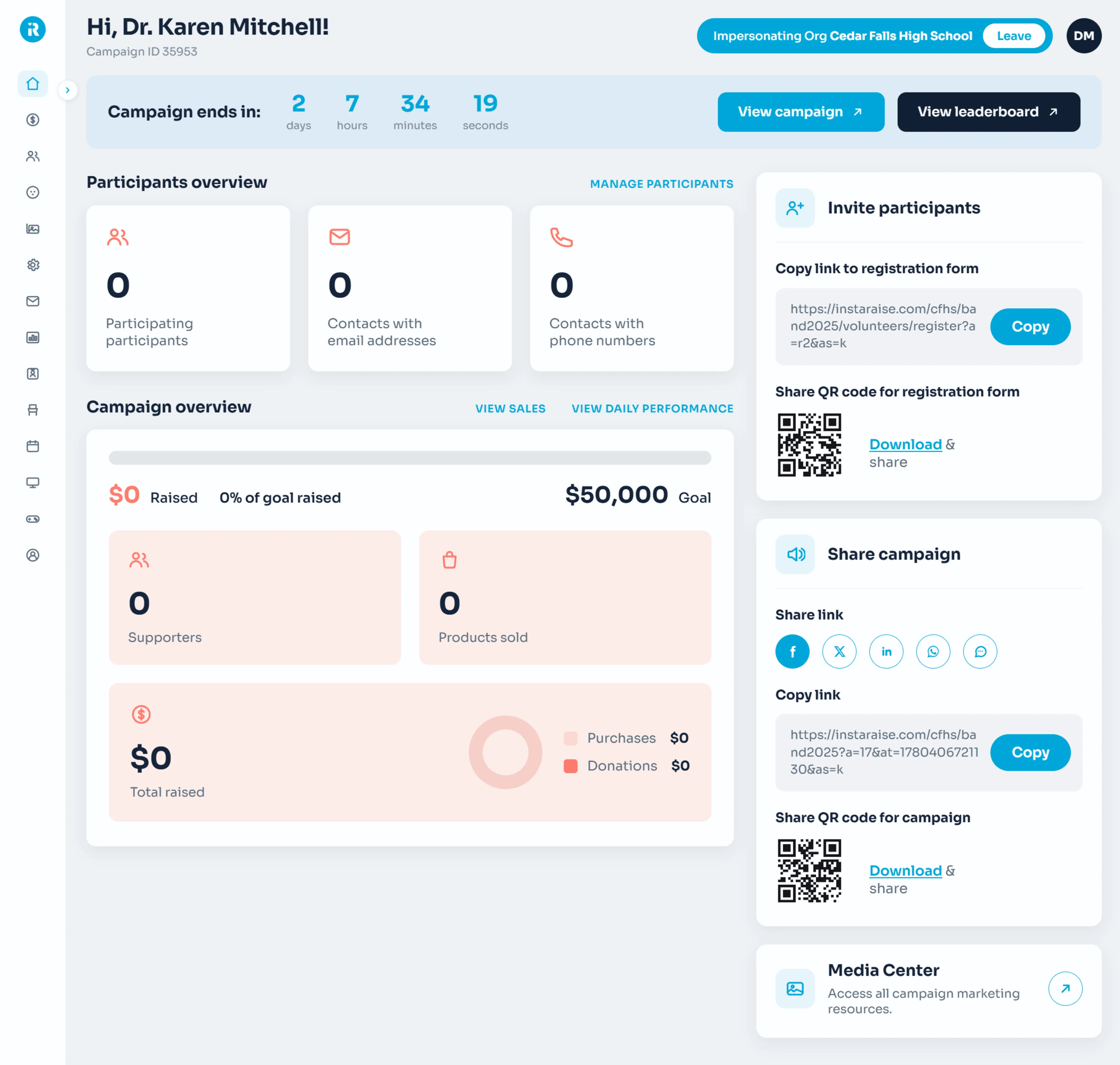This screenshot has width=1120, height=1065.
Task: Open the InstaRaise logo home
Action: (32, 29)
